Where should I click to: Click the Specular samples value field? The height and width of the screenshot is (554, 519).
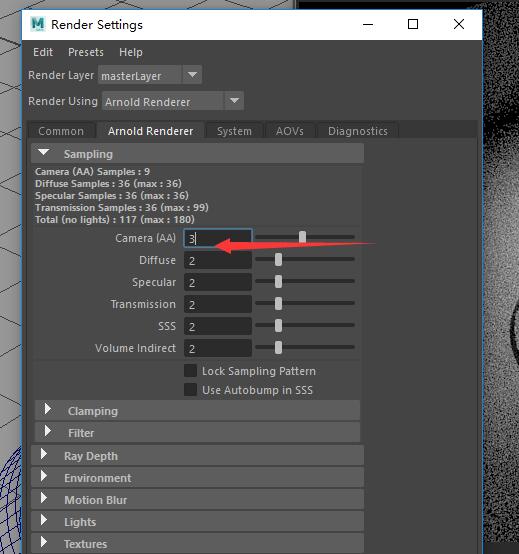click(x=218, y=282)
